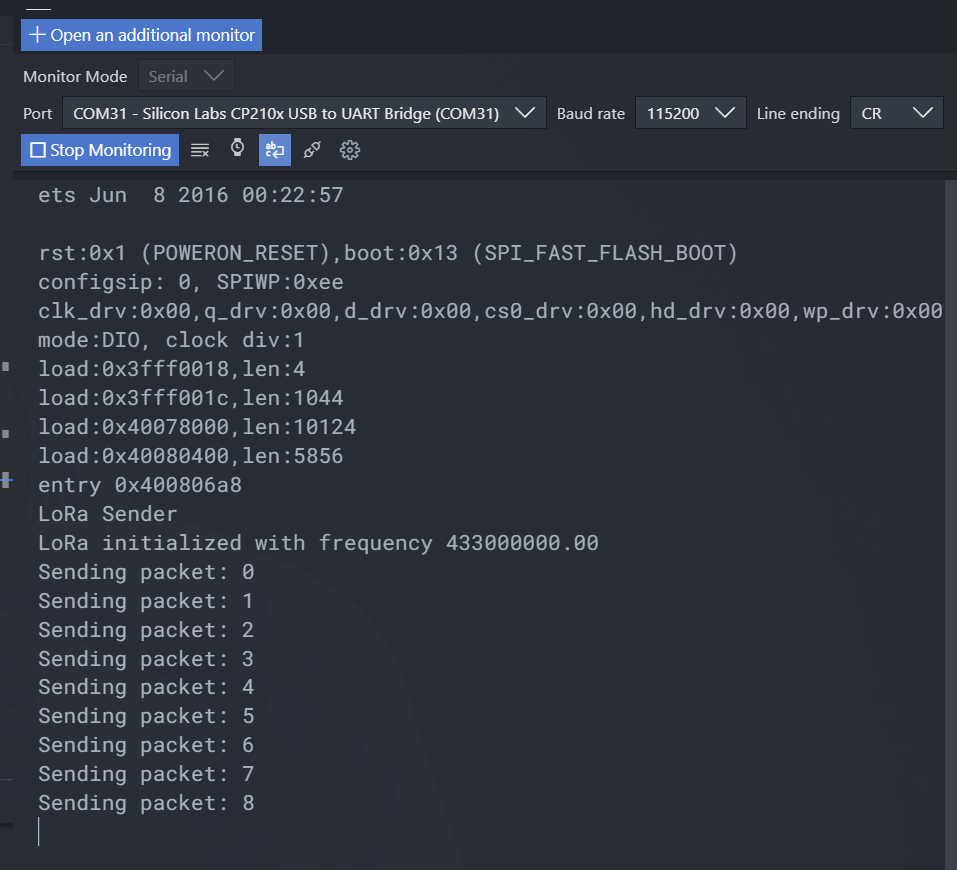This screenshot has width=957, height=870.
Task: Toggle the highlighted terminal mode icon
Action: 275,150
